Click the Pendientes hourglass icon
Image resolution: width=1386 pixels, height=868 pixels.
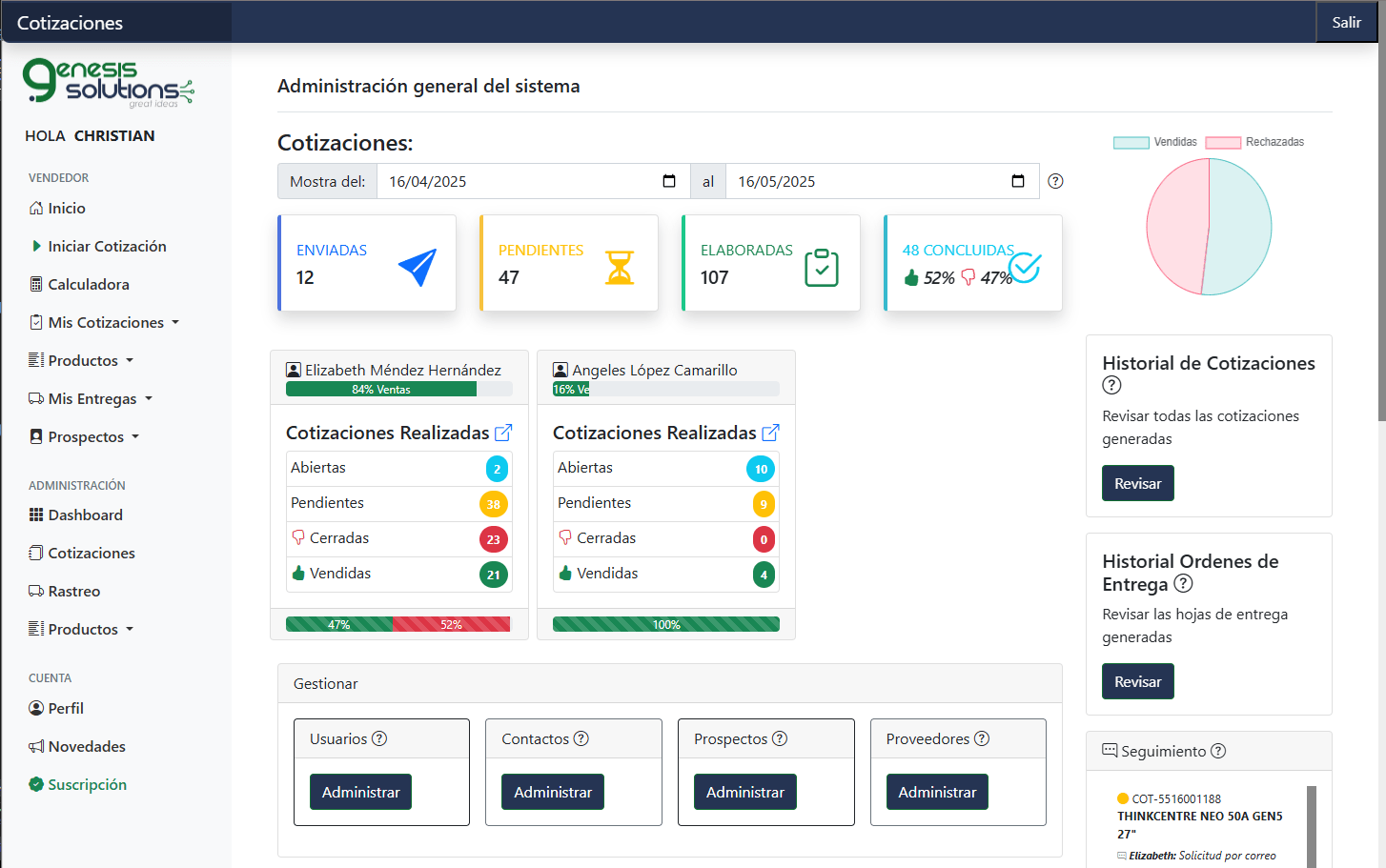point(620,268)
